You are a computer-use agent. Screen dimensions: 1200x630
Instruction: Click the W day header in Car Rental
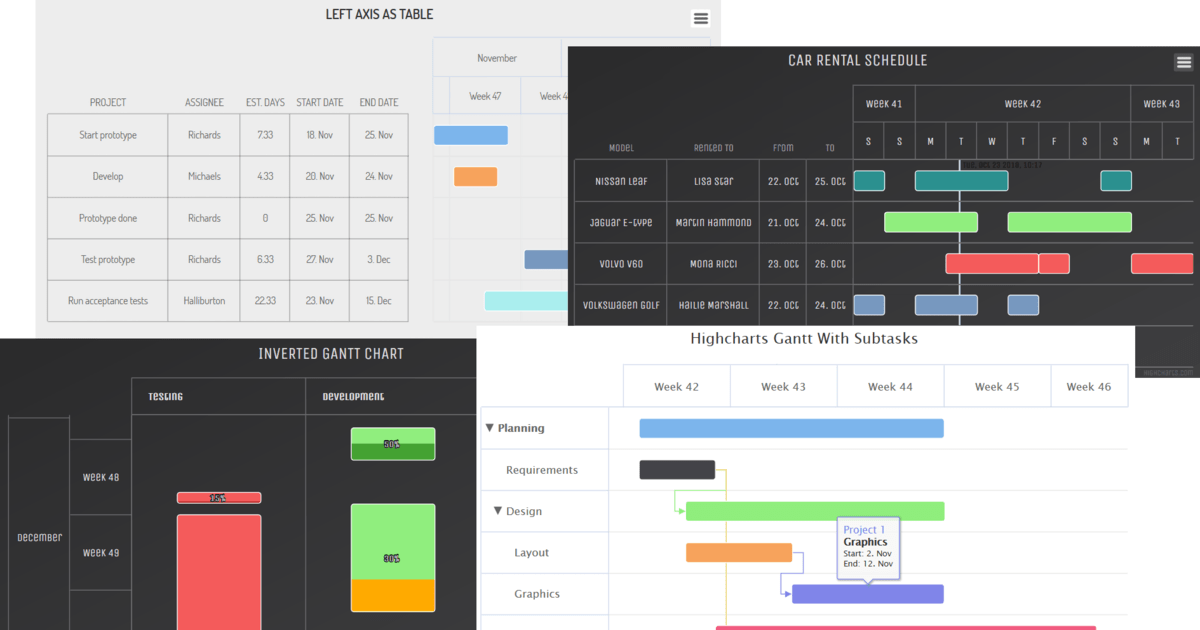click(992, 141)
